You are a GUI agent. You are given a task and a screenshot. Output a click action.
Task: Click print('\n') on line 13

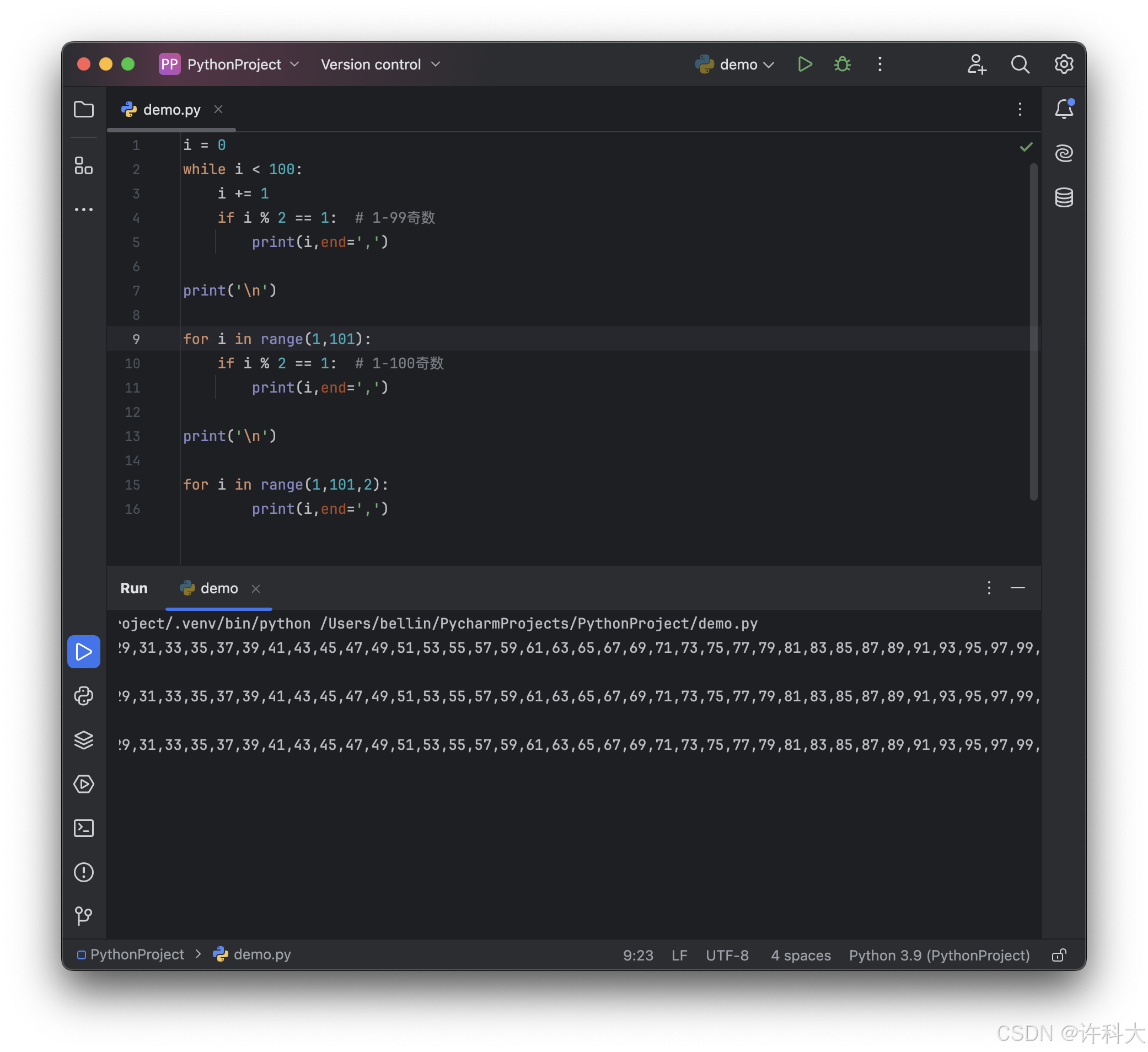pyautogui.click(x=229, y=436)
